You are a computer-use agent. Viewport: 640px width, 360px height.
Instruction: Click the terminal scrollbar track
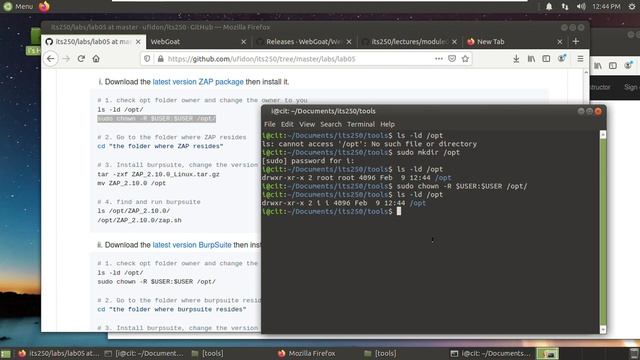tap(603, 232)
